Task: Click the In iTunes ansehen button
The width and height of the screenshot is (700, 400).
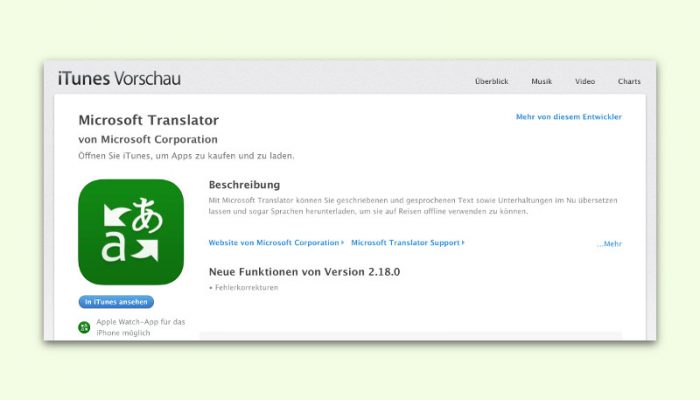Action: (116, 302)
